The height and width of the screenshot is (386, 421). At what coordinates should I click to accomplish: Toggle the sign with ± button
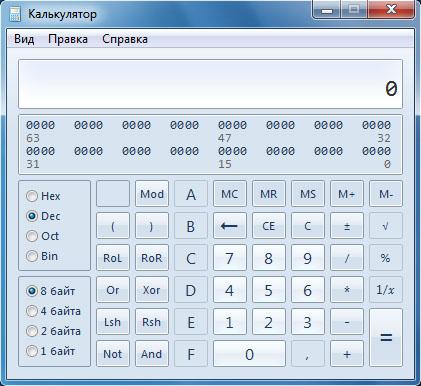point(347,226)
